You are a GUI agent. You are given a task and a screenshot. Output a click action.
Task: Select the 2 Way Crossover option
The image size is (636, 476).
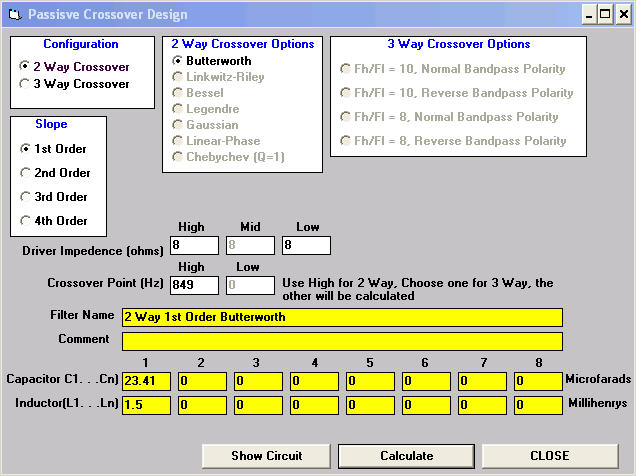[x=74, y=66]
